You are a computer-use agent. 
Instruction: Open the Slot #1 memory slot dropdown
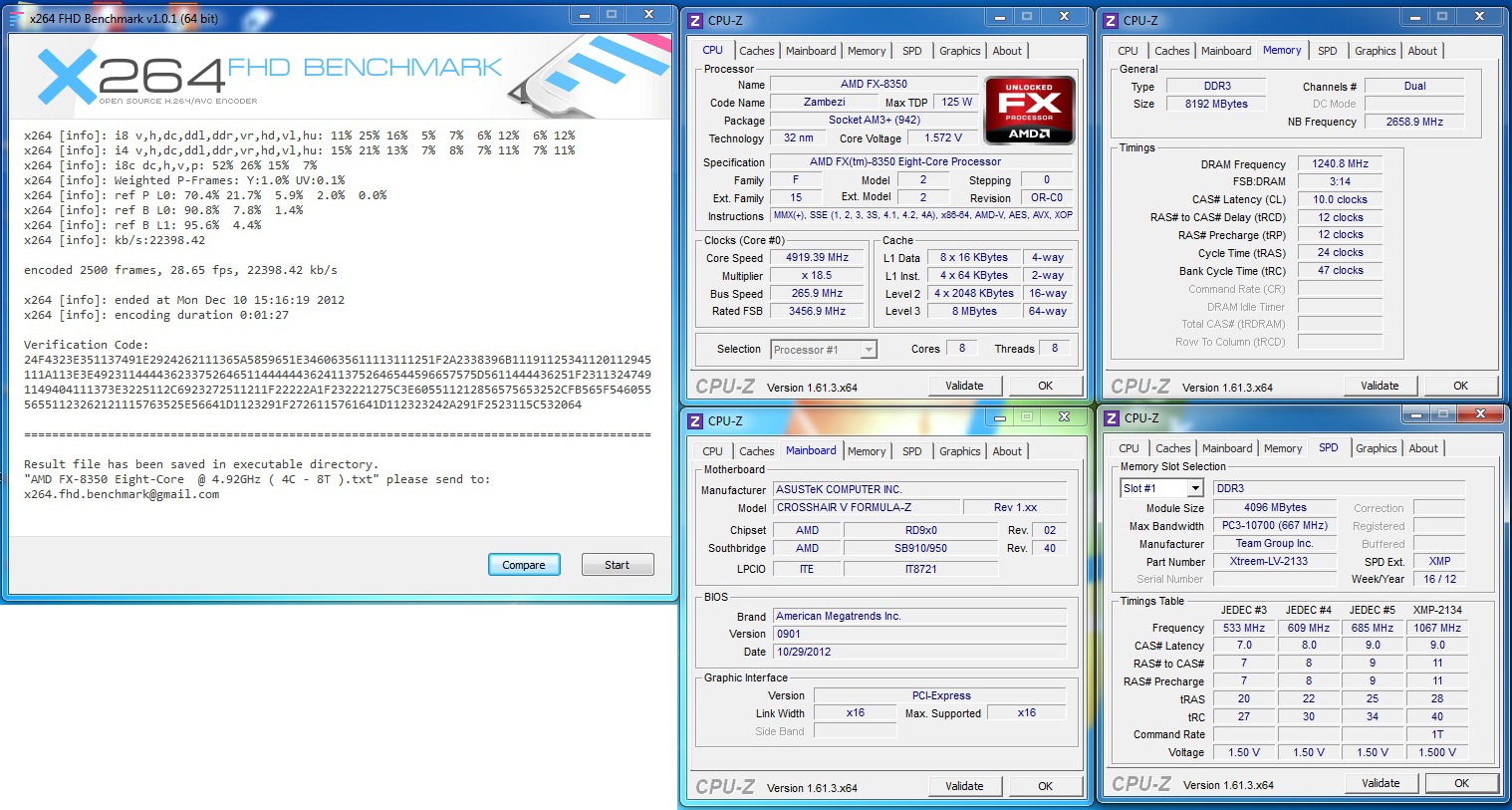pos(1162,488)
